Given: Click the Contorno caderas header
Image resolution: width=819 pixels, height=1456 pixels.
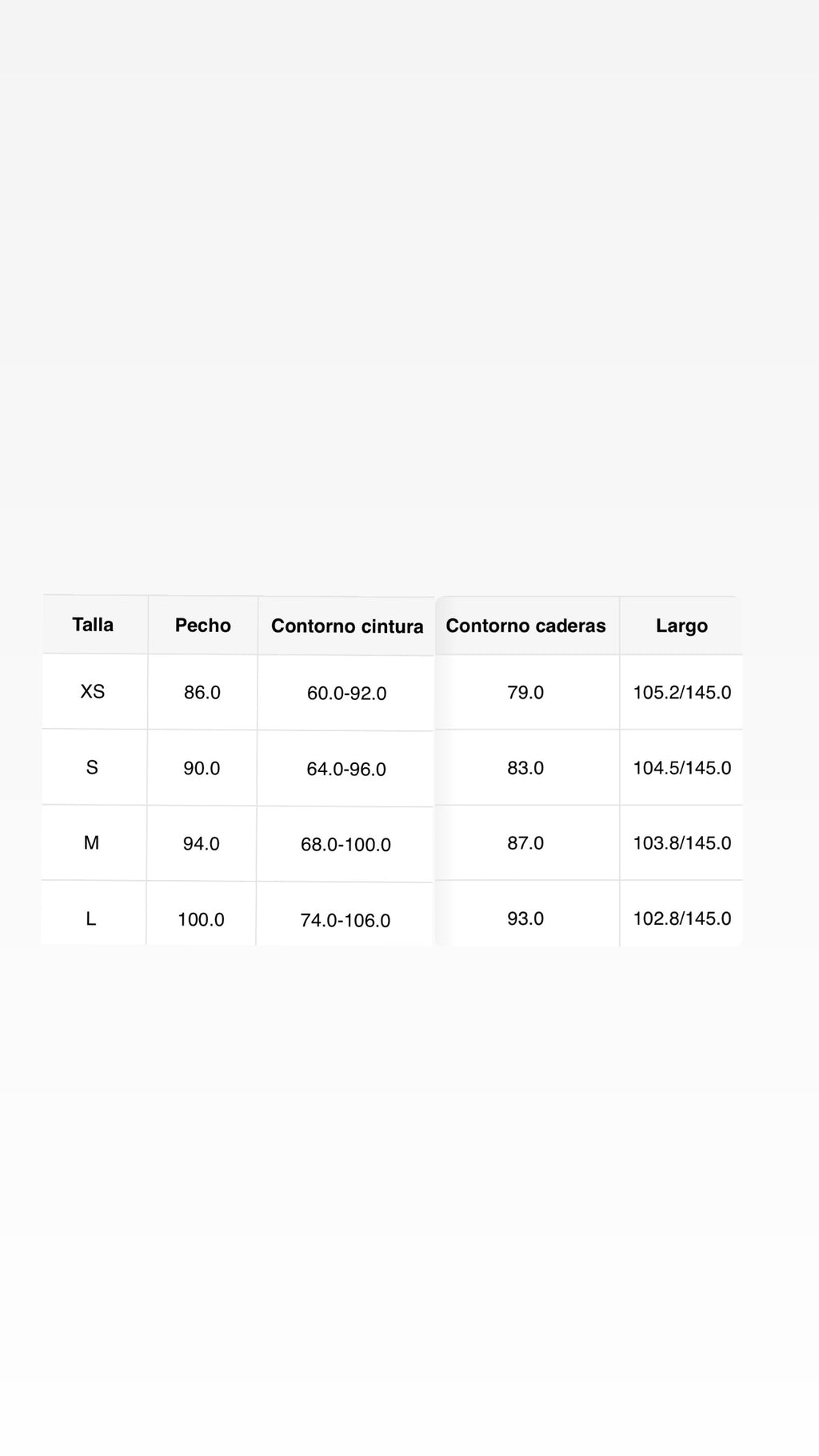Looking at the screenshot, I should (525, 626).
